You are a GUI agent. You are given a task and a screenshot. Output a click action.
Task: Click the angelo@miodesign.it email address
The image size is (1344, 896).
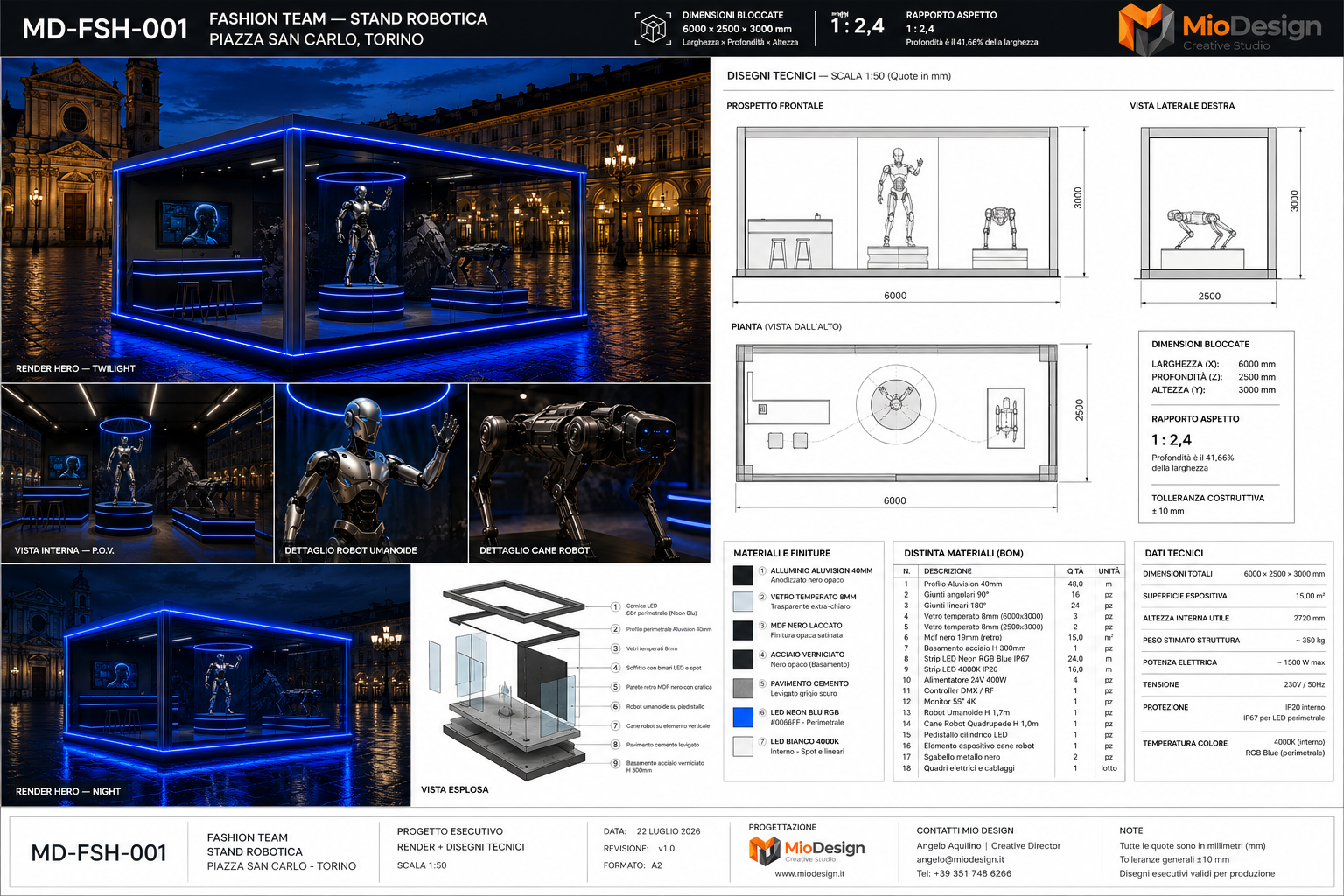(960, 859)
